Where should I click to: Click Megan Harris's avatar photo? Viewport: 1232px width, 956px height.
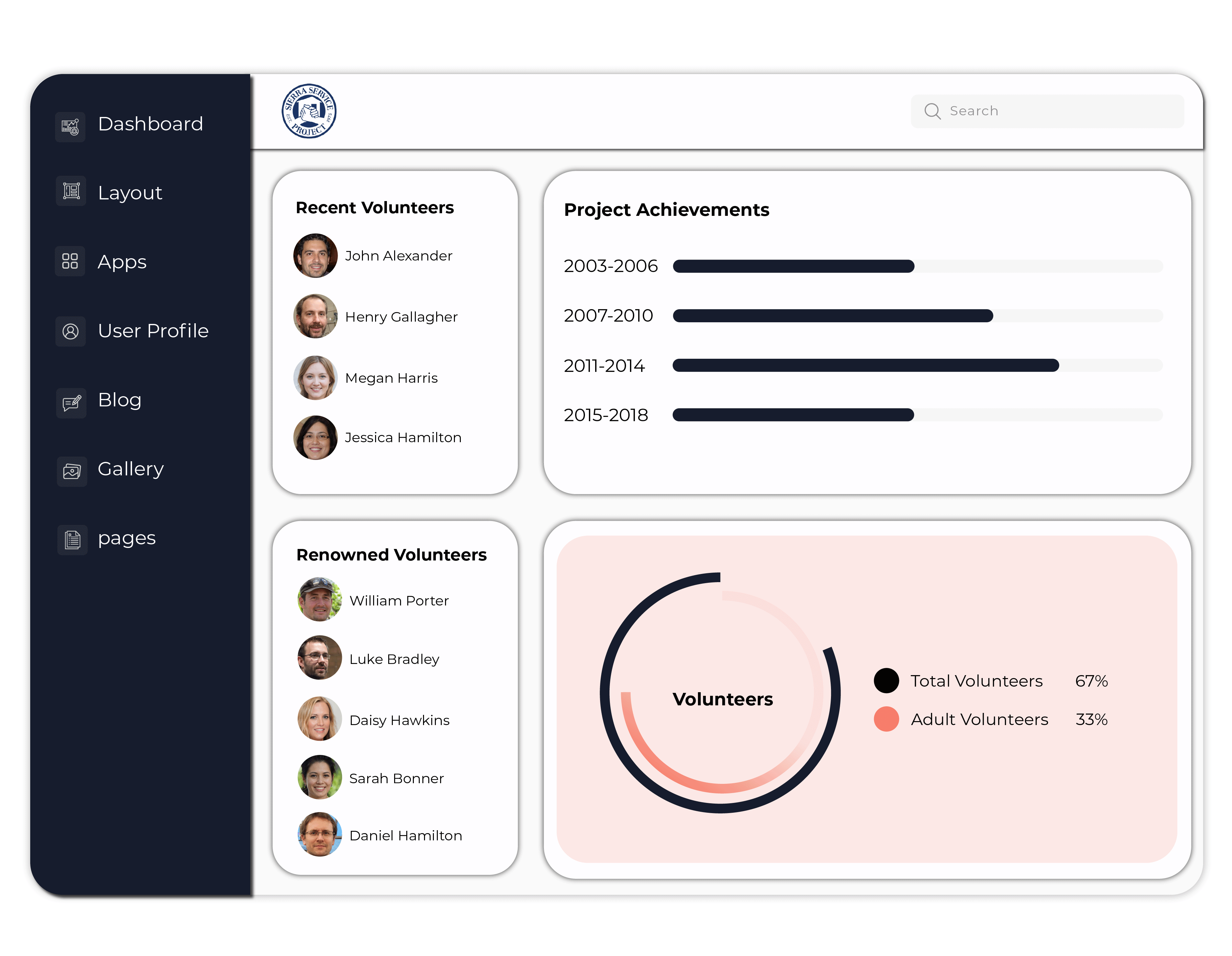point(315,377)
